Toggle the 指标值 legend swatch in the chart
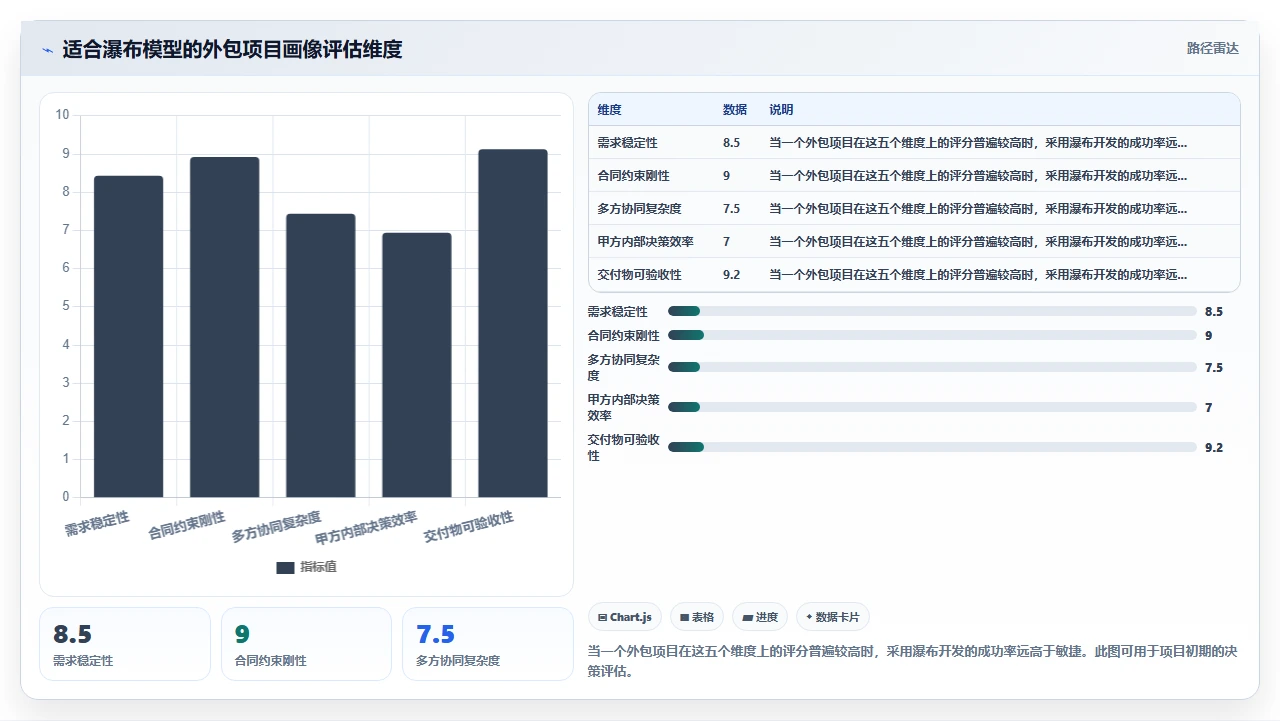The image size is (1280, 721). 285,567
